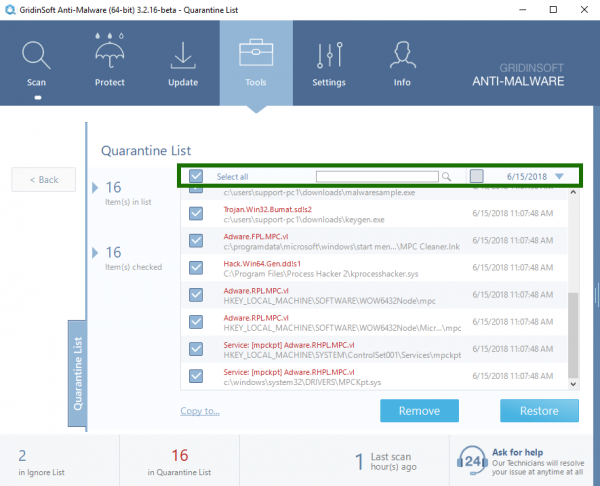The image size is (600, 486).
Task: Uncheck Adware.RPL.MPC.vl WOW6432Node\mpc checkbox
Action: (196, 295)
